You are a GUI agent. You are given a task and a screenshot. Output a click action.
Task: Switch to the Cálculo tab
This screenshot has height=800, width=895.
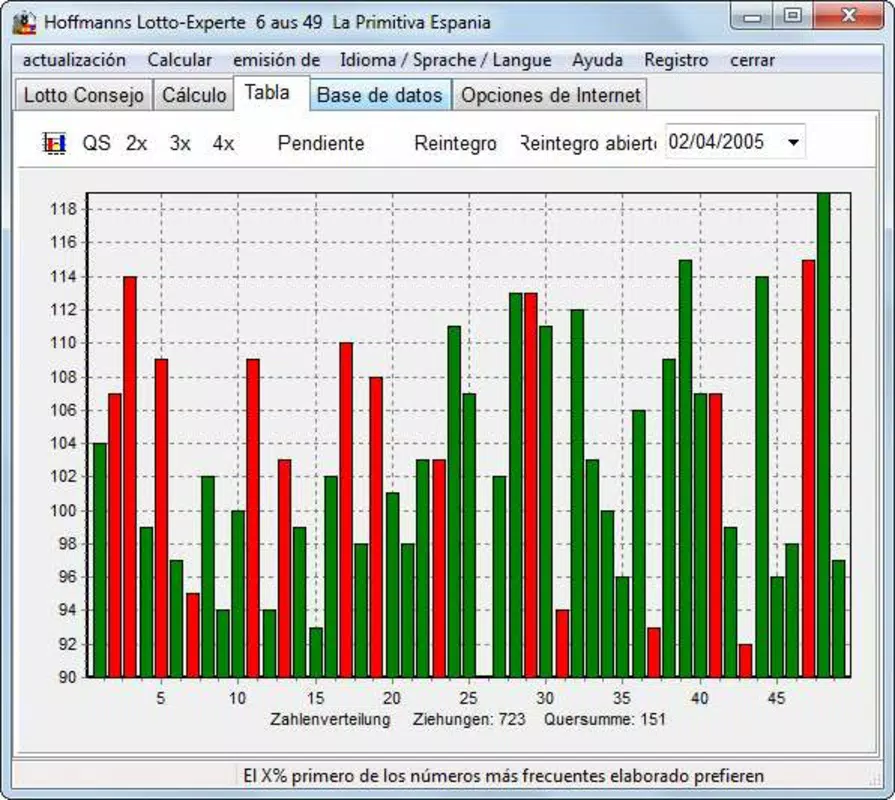[x=194, y=95]
